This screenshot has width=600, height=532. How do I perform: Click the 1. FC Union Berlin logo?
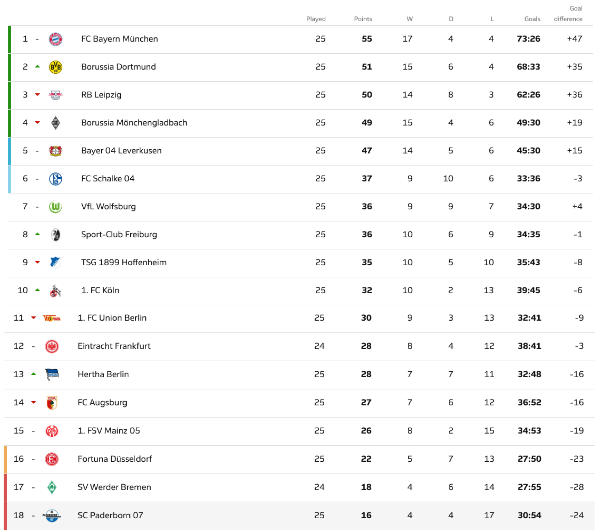pos(52,318)
